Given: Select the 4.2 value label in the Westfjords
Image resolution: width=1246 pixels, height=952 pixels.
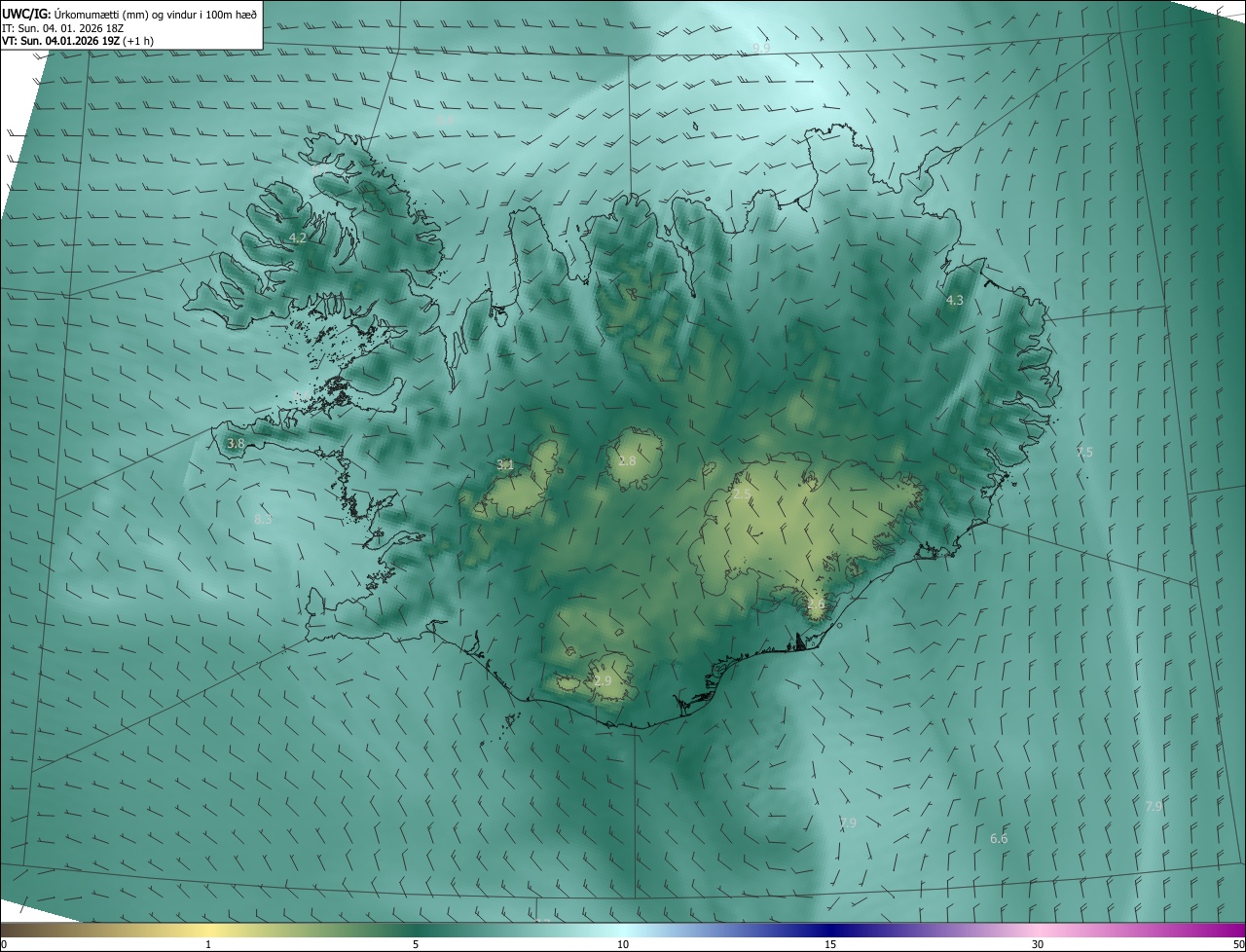Looking at the screenshot, I should point(298,238).
